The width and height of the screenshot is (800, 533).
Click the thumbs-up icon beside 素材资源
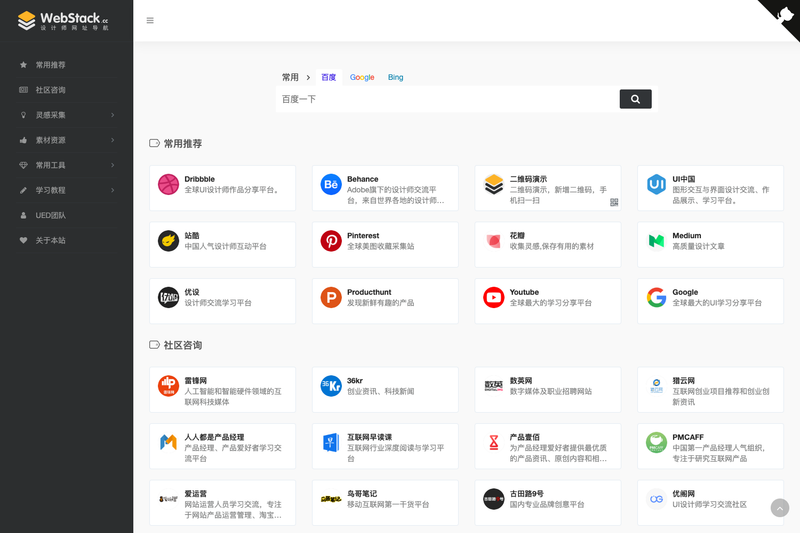point(23,140)
